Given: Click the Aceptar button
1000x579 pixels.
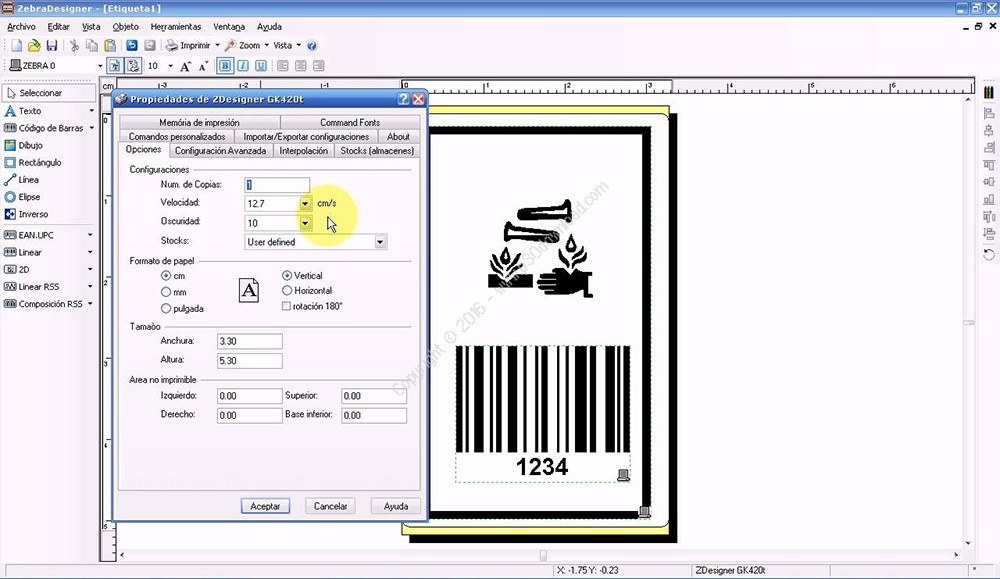Looking at the screenshot, I should pos(265,506).
